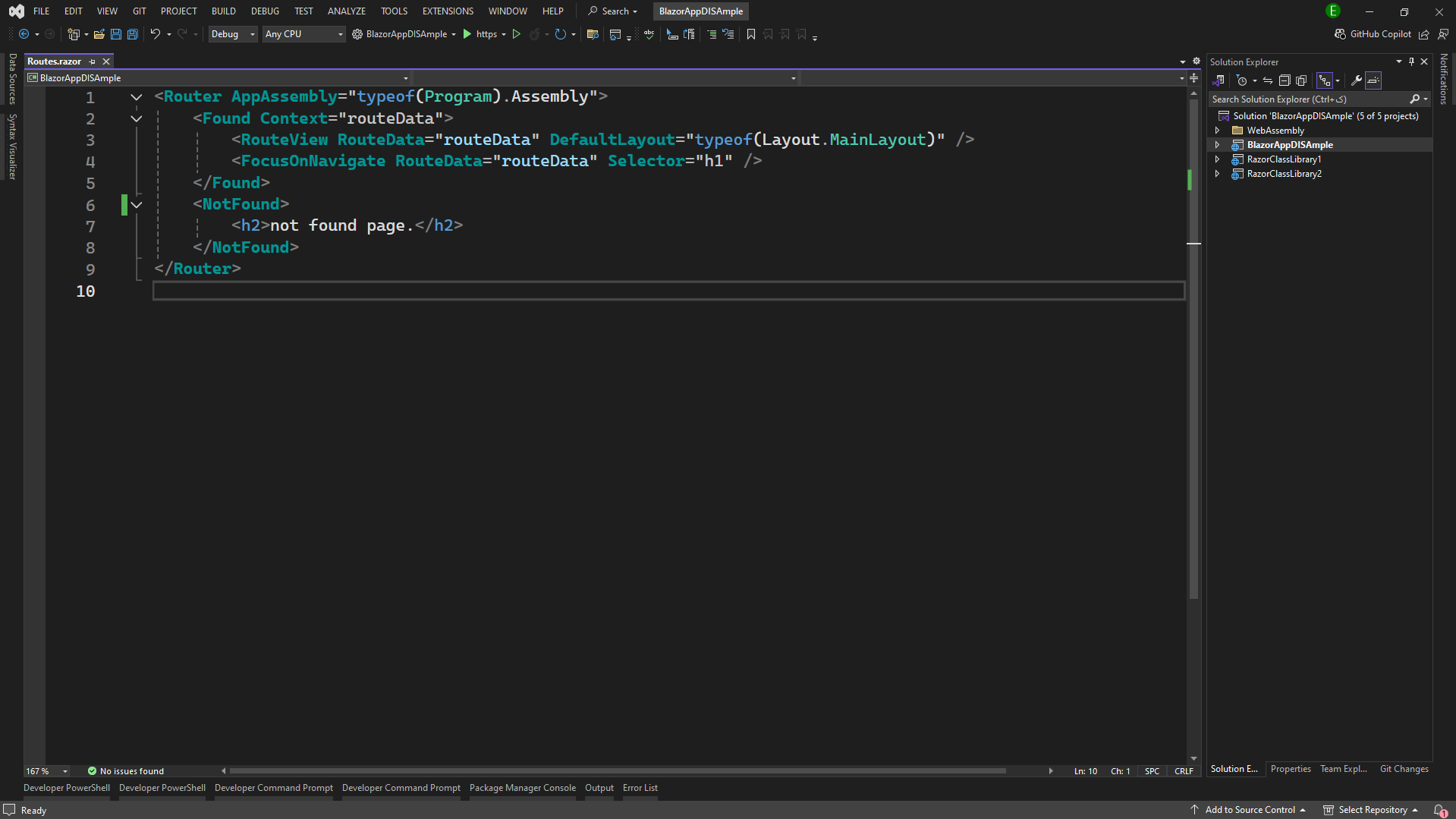The height and width of the screenshot is (819, 1456).
Task: Open the BlazorAppDISAmple navigation bar dropdown
Action: pos(218,78)
